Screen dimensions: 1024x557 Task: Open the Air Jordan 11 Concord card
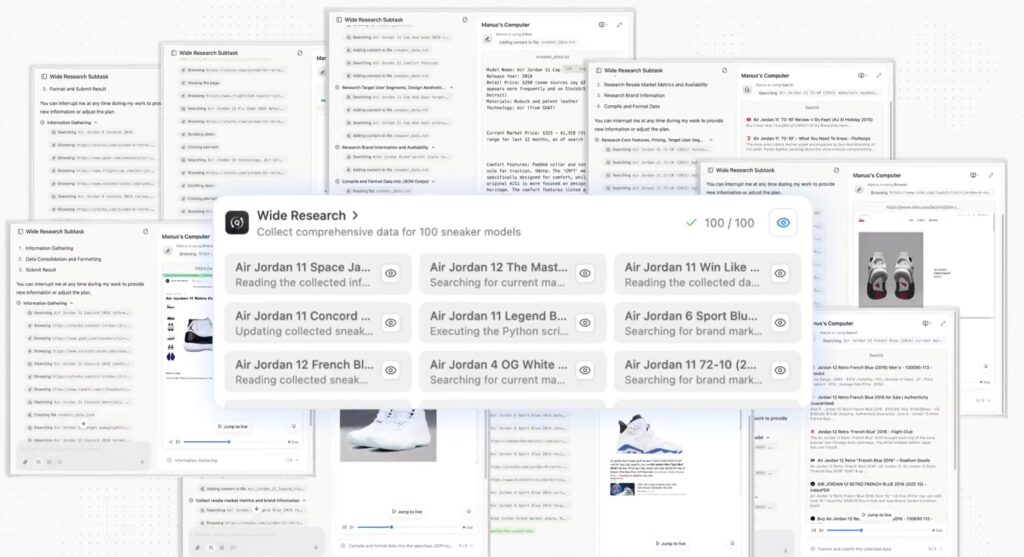coord(318,323)
